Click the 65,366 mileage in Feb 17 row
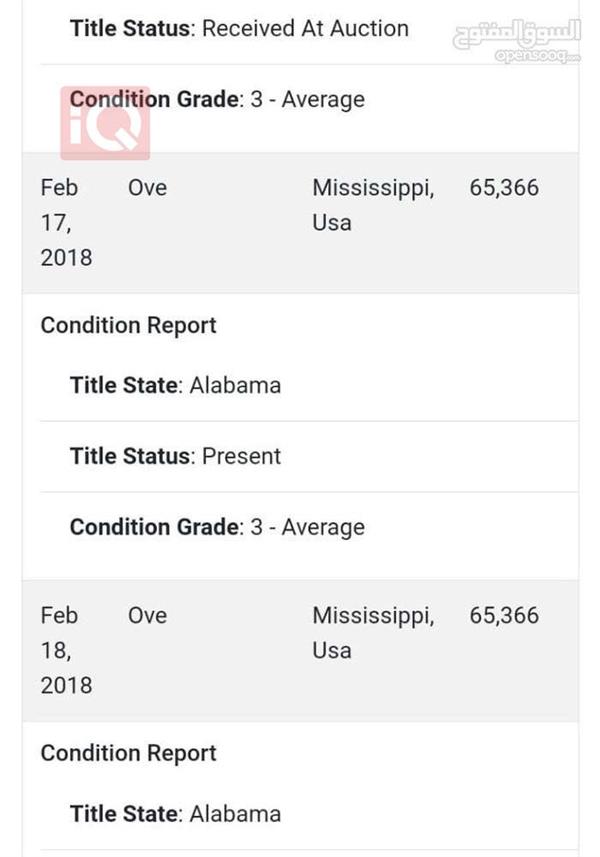600x857 pixels. 504,187
